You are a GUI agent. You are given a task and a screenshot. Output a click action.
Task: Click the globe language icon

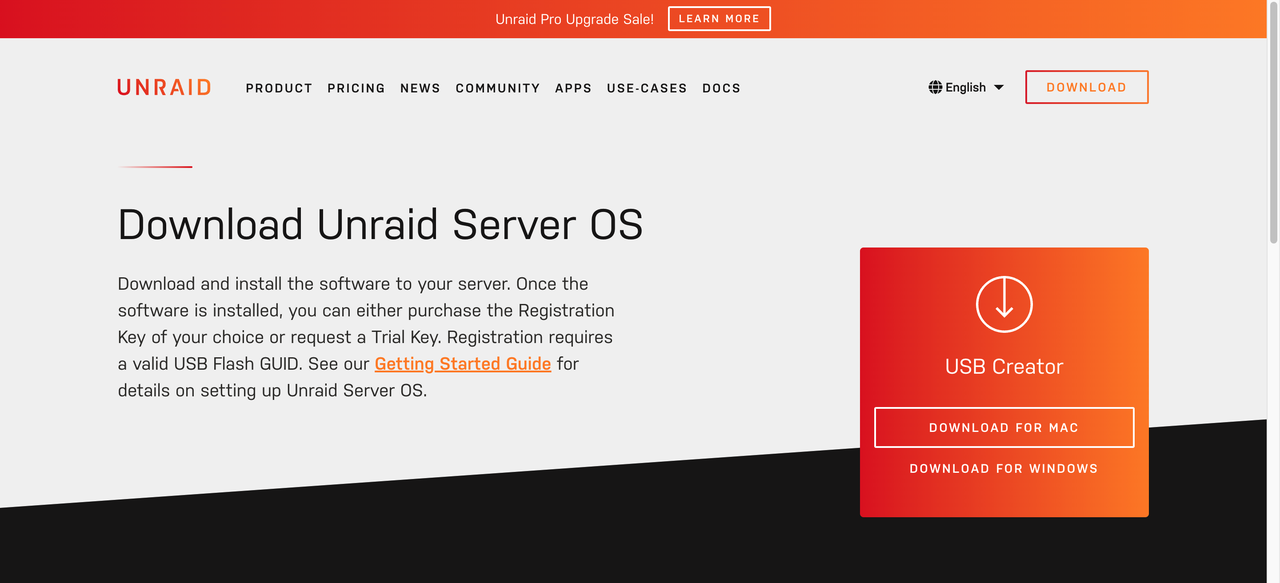(935, 87)
